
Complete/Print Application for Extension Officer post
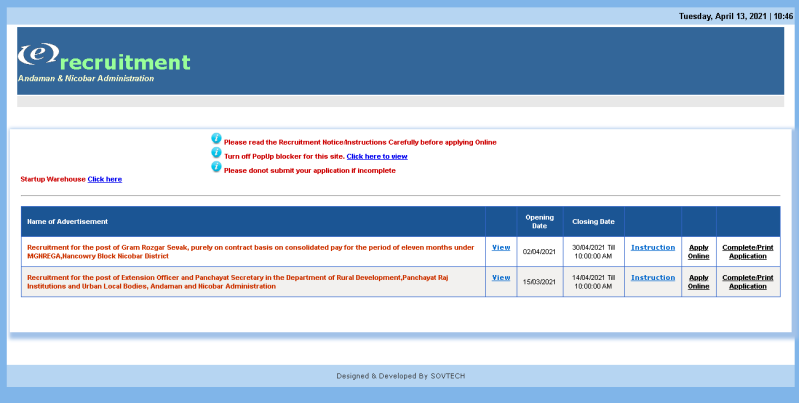747,281
